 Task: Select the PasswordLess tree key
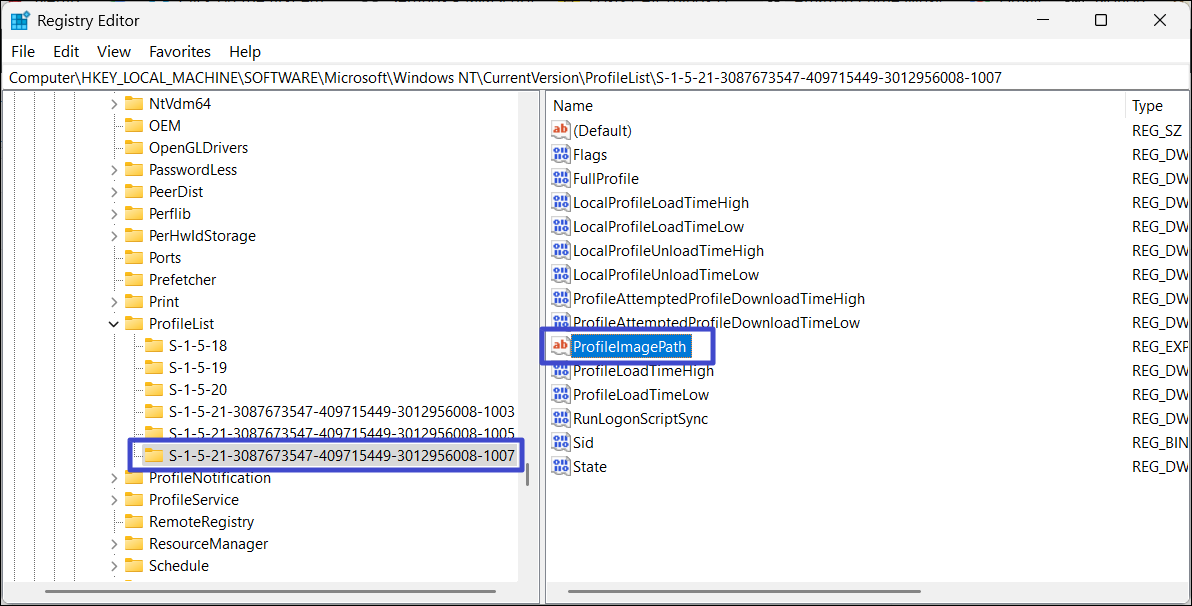193,170
